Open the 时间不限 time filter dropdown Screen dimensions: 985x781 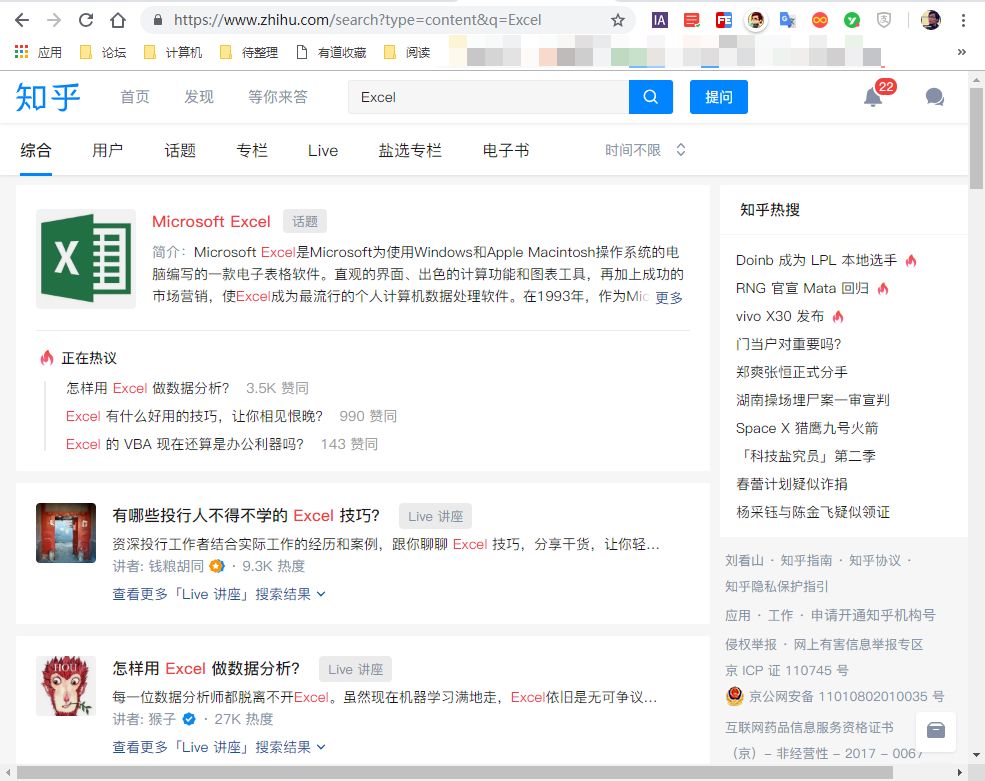pyautogui.click(x=645, y=150)
